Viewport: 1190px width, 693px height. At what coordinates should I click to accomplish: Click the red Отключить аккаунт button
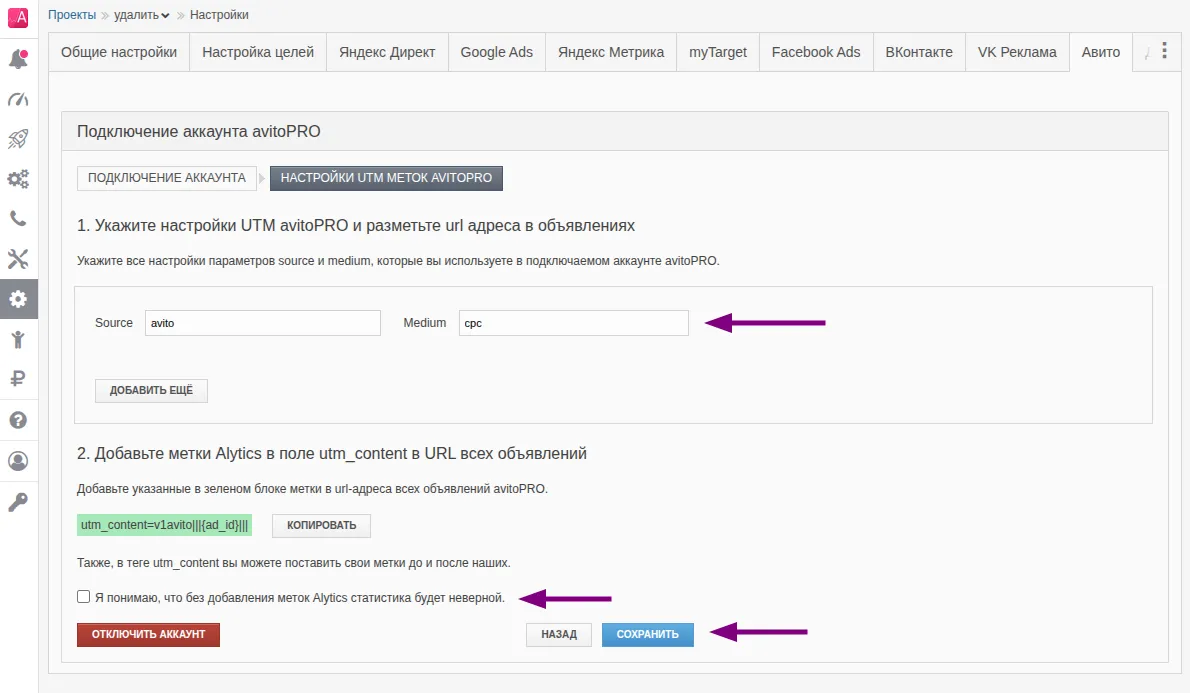pyautogui.click(x=148, y=635)
